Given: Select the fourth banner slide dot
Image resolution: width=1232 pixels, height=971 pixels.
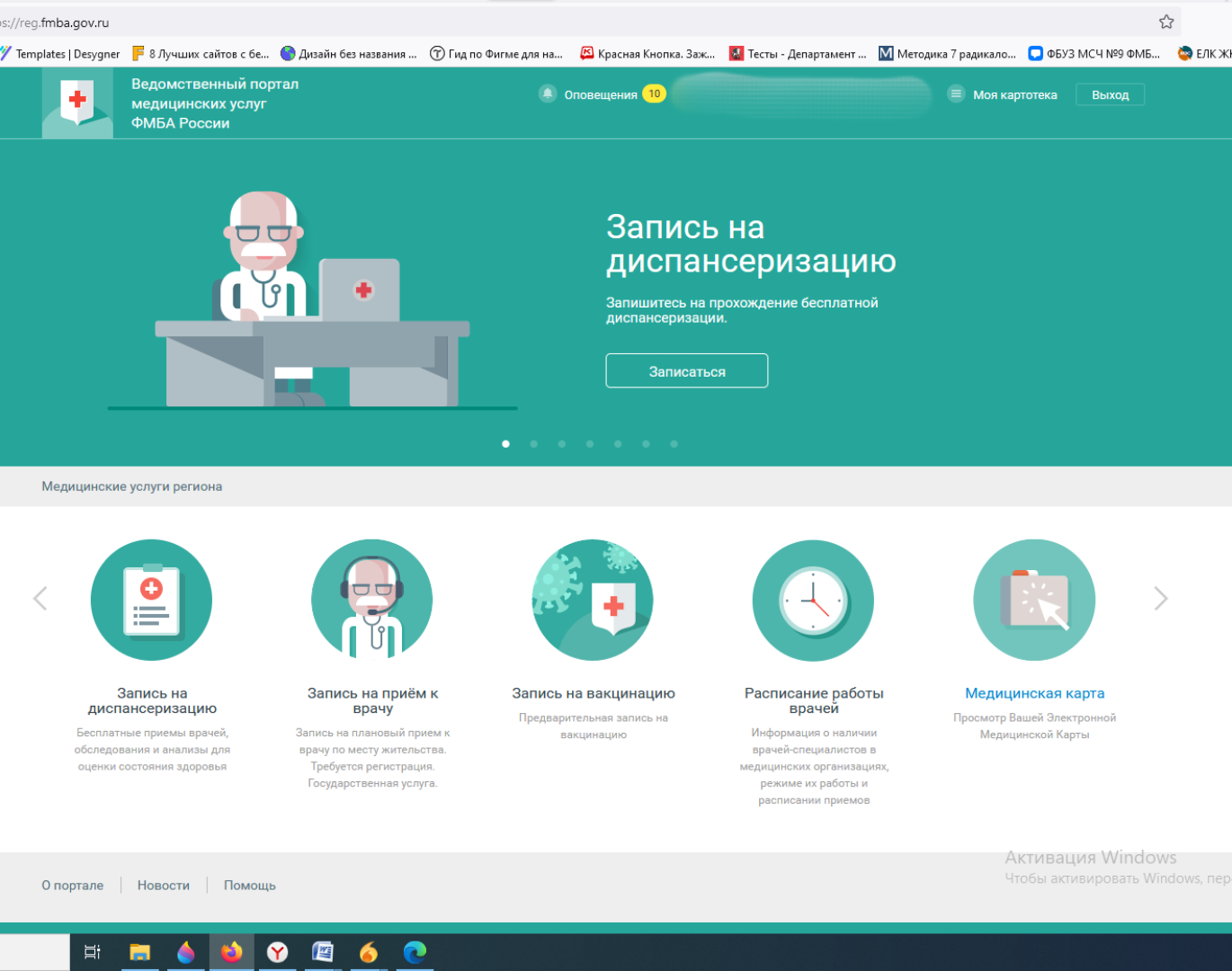Looking at the screenshot, I should tap(590, 443).
